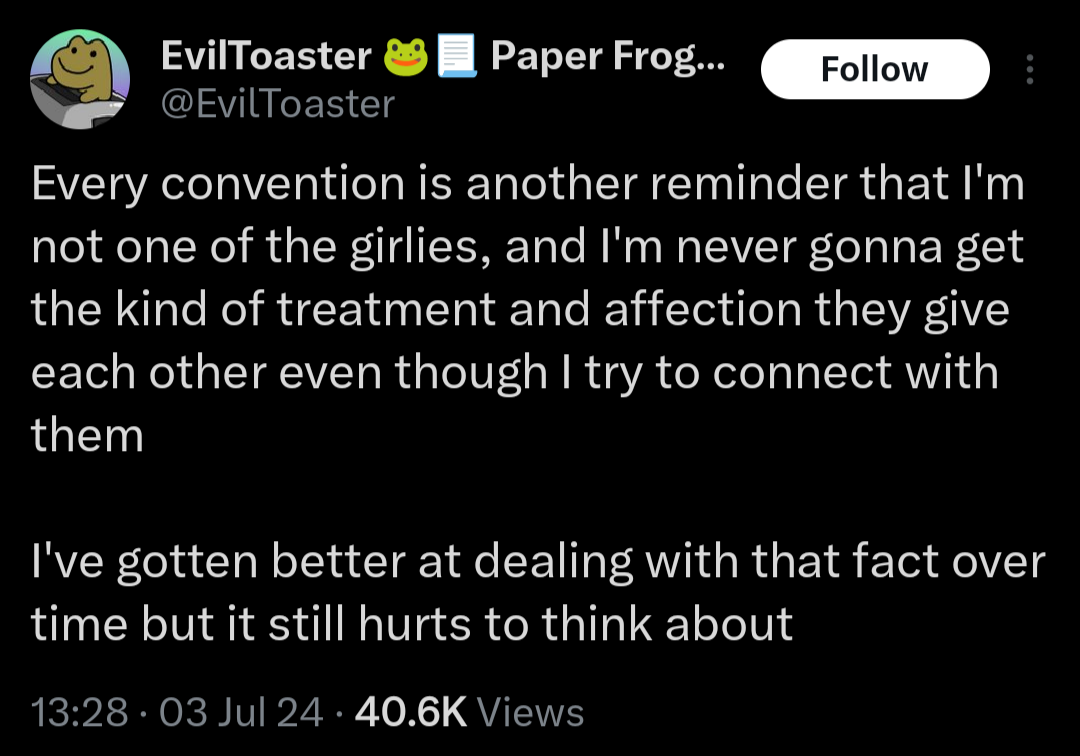Click the frog face emoji in name
Viewport: 1080px width, 756px height.
click(405, 57)
